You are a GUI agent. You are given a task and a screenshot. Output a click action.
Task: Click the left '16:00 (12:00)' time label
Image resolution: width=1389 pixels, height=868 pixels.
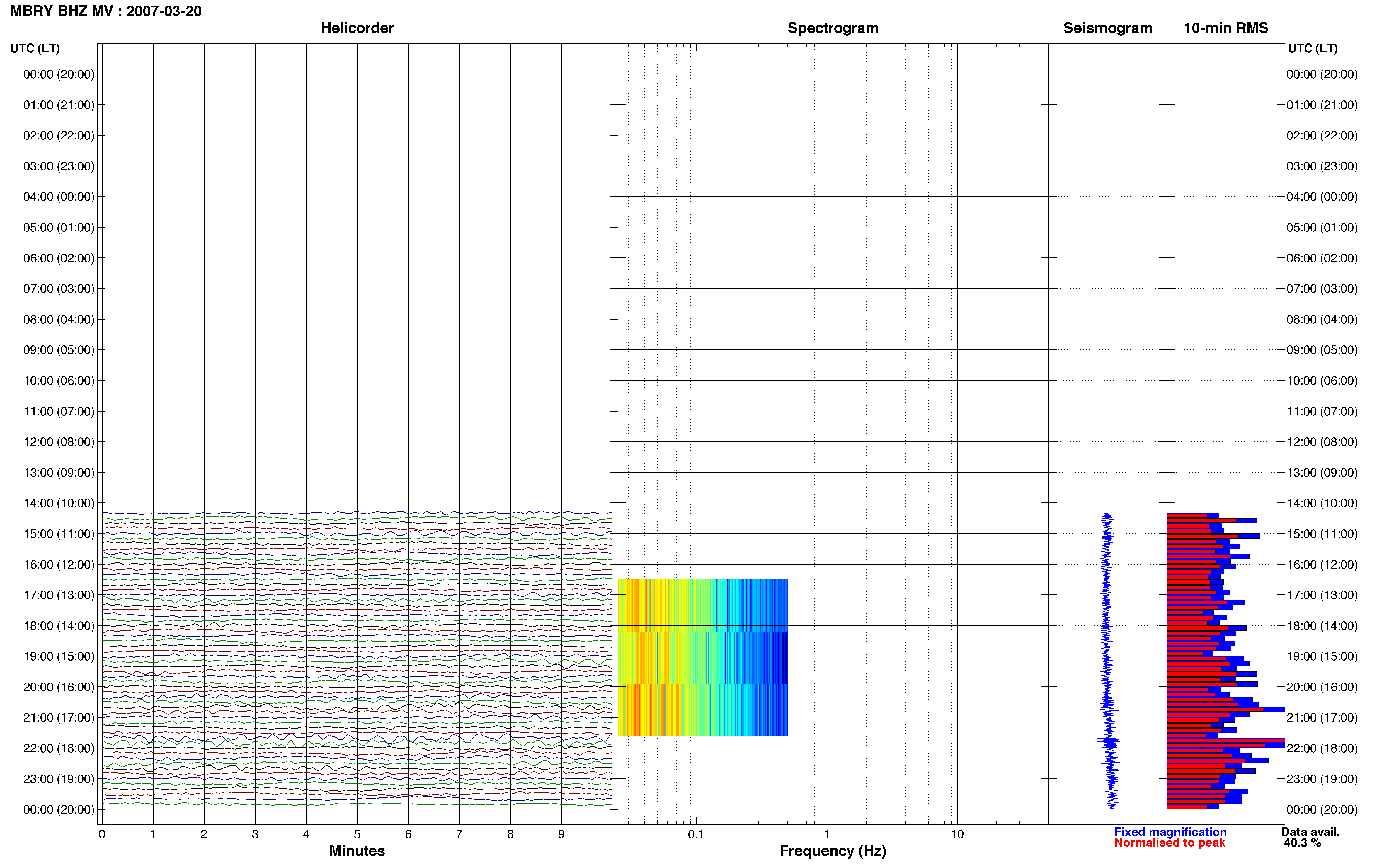[59, 564]
